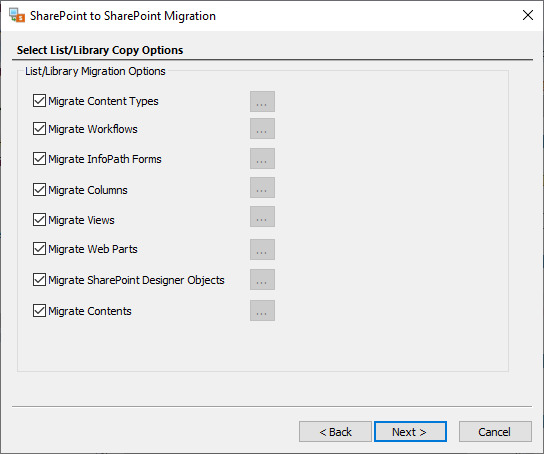Open options button beside Migrate Content Types
The image size is (544, 454).
coord(262,102)
